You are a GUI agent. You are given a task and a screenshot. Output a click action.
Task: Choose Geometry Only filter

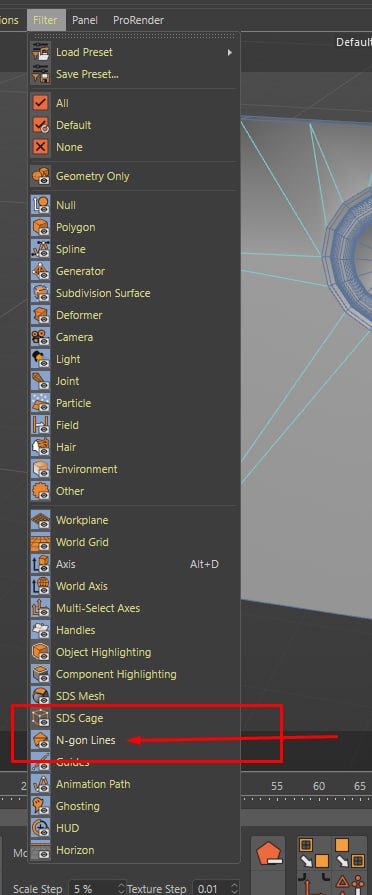click(x=134, y=176)
